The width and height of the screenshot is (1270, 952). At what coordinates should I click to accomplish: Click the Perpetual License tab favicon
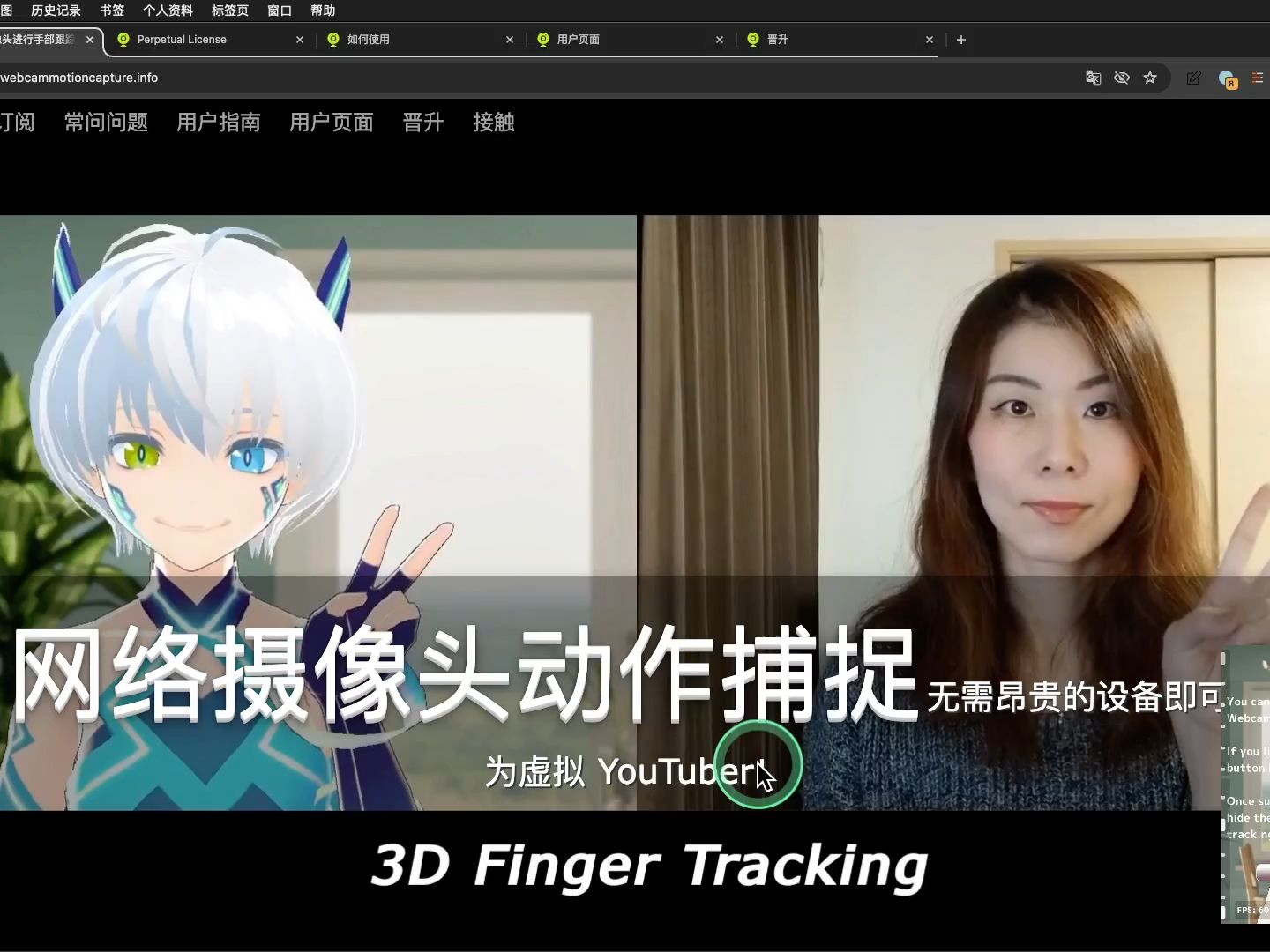(123, 40)
